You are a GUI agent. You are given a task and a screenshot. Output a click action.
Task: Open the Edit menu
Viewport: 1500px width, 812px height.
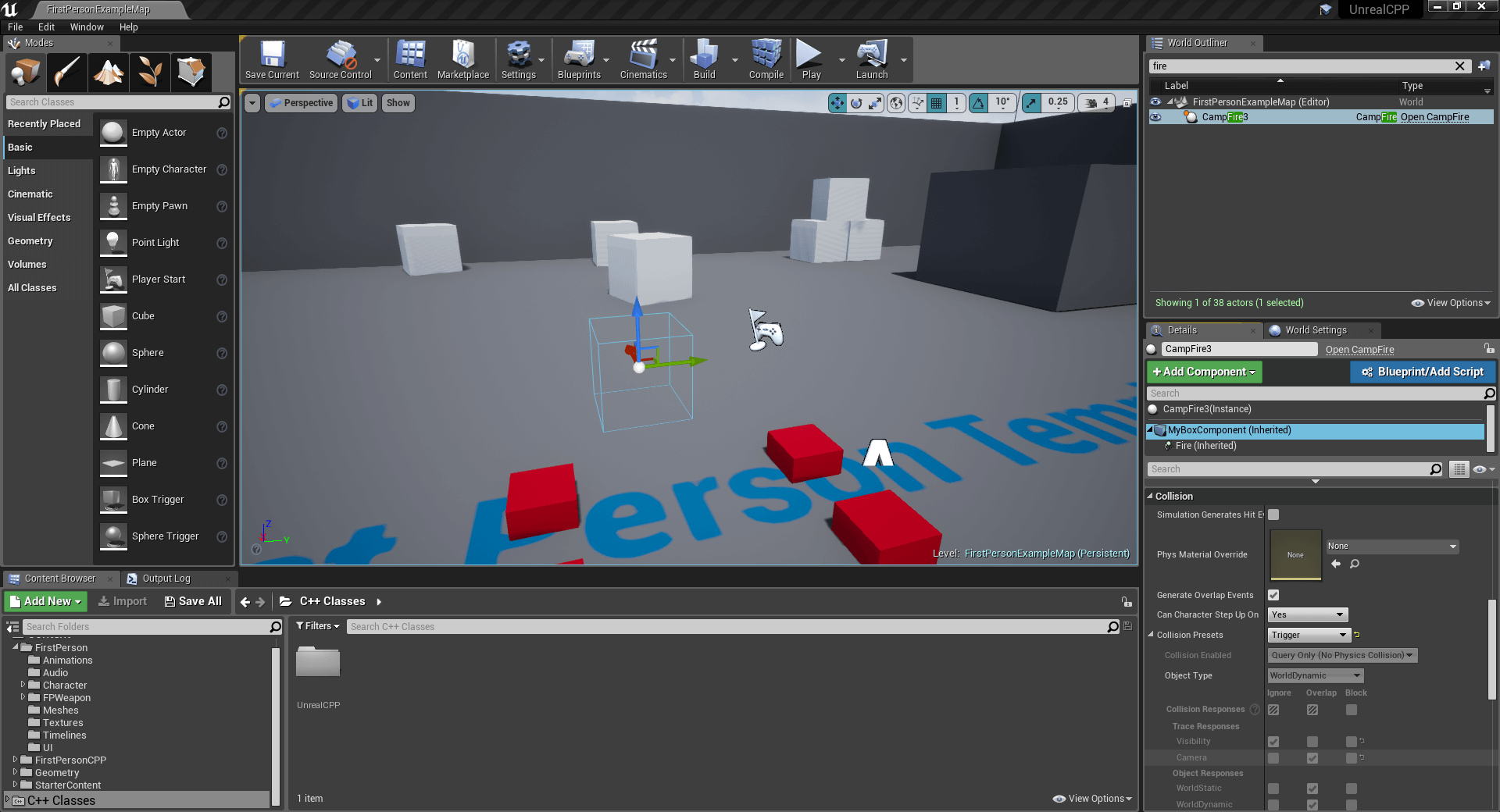coord(46,27)
